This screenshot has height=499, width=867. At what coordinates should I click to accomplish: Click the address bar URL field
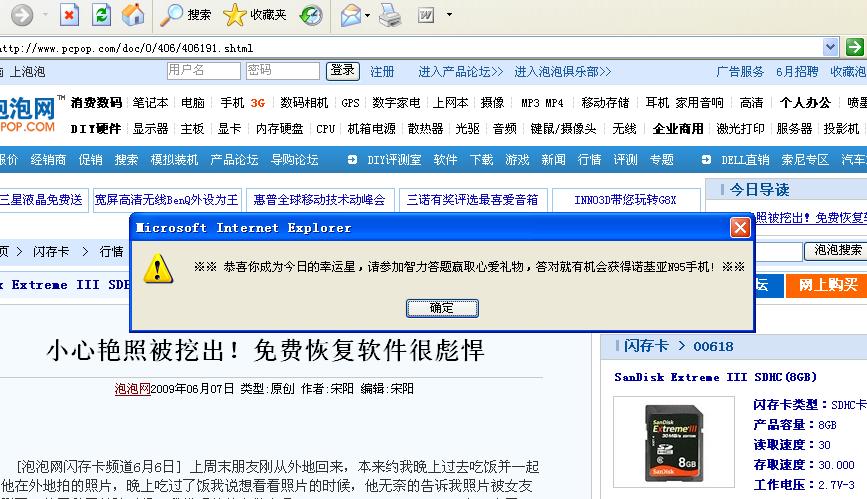tap(410, 48)
